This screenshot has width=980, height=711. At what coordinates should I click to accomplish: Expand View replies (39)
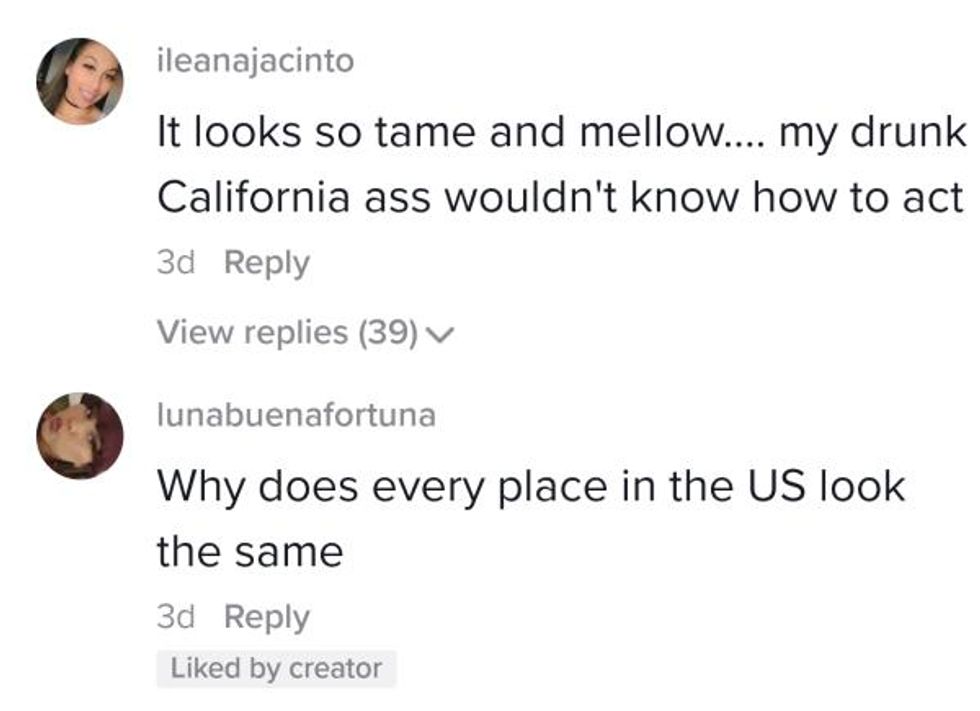click(287, 332)
